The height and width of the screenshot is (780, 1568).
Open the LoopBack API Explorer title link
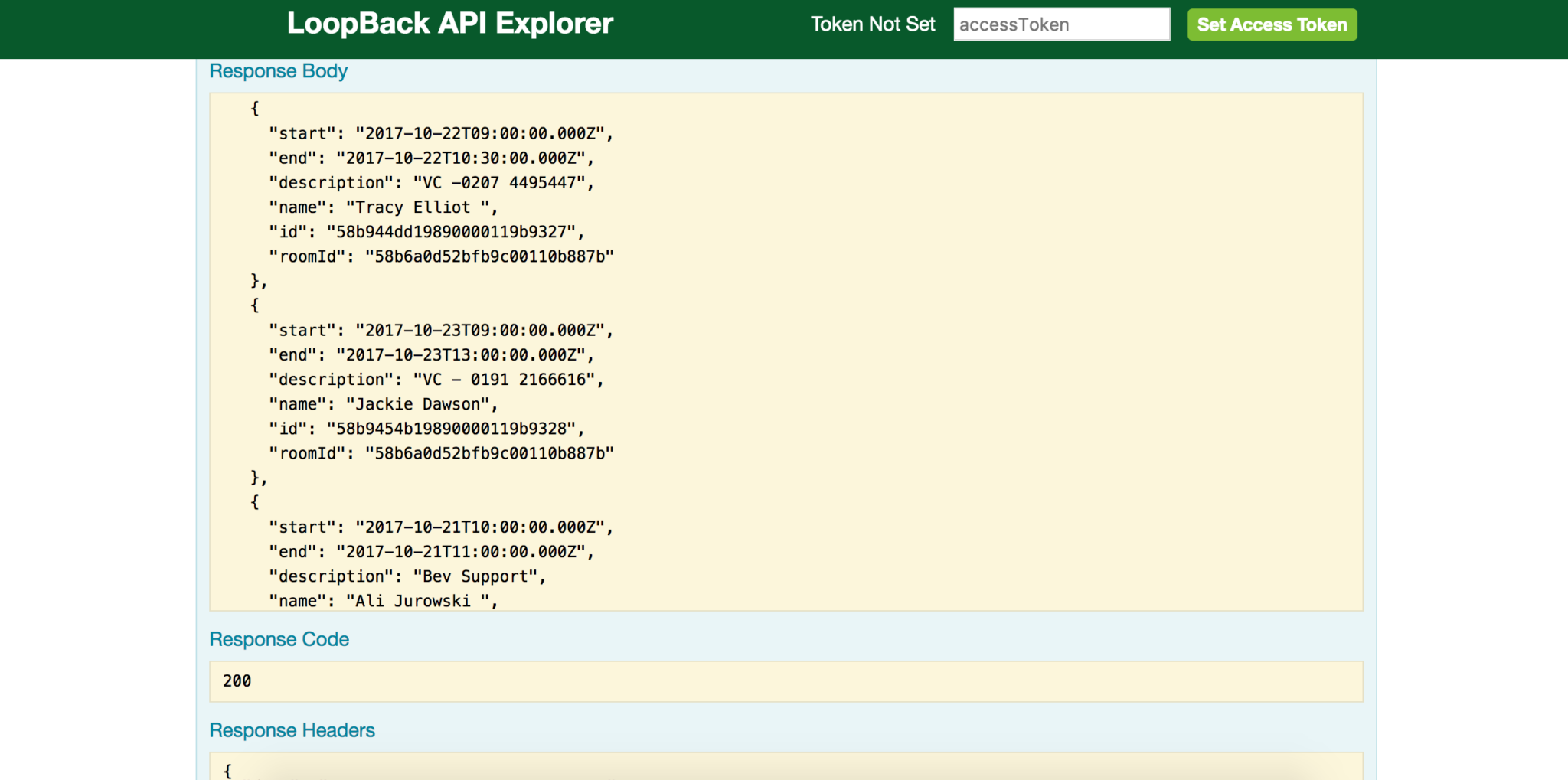450,24
